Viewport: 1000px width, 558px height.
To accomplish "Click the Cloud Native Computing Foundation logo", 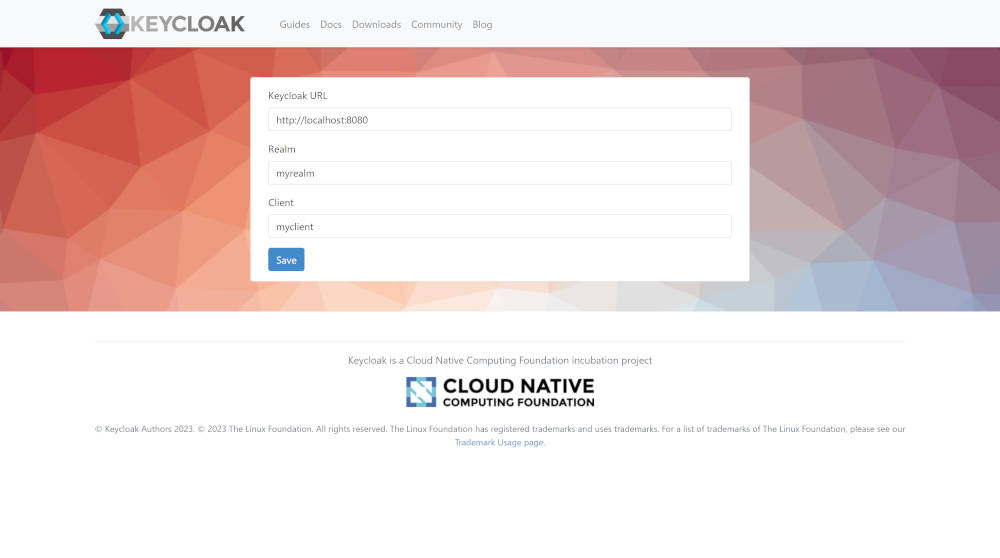I will 500,392.
